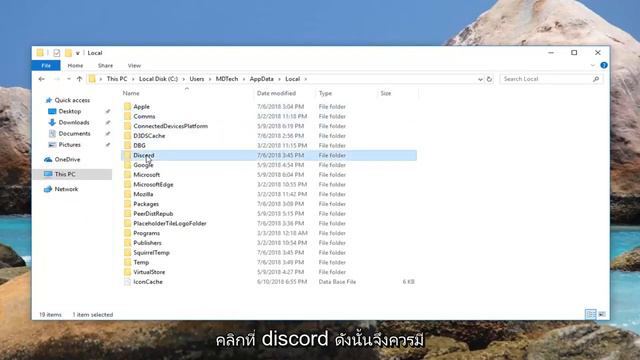Select the IconCache file icon
The width and height of the screenshot is (640, 360).
[127, 282]
